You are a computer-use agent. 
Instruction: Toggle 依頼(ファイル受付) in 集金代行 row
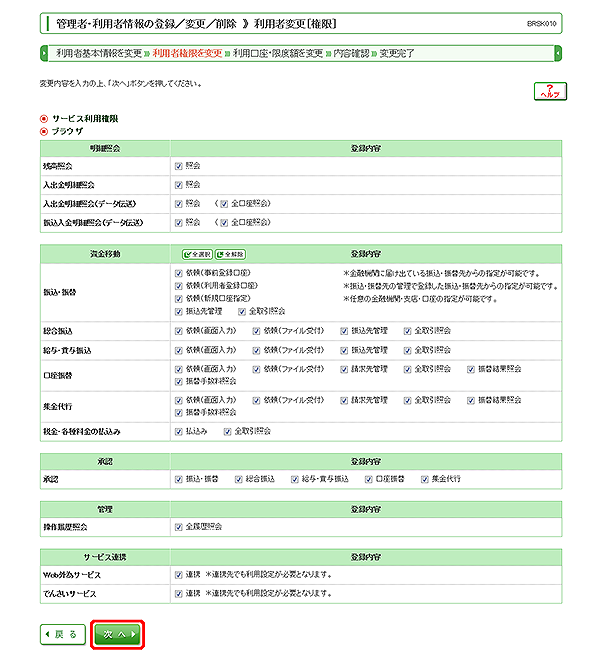[x=256, y=400]
